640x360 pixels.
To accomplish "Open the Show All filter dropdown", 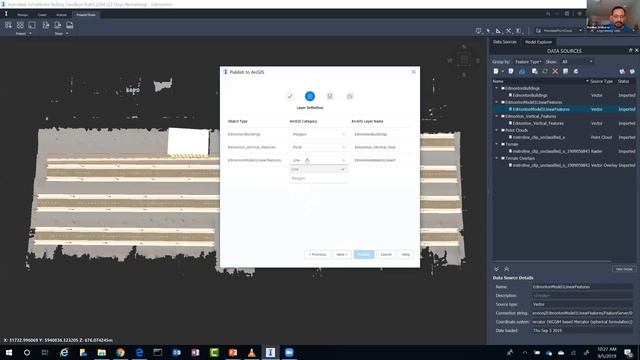I will 577,62.
